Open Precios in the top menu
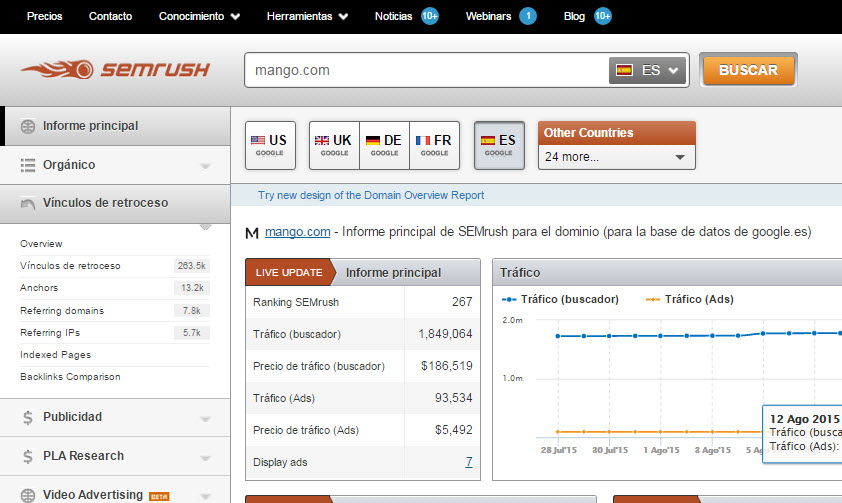The height and width of the screenshot is (503, 842). tap(45, 16)
